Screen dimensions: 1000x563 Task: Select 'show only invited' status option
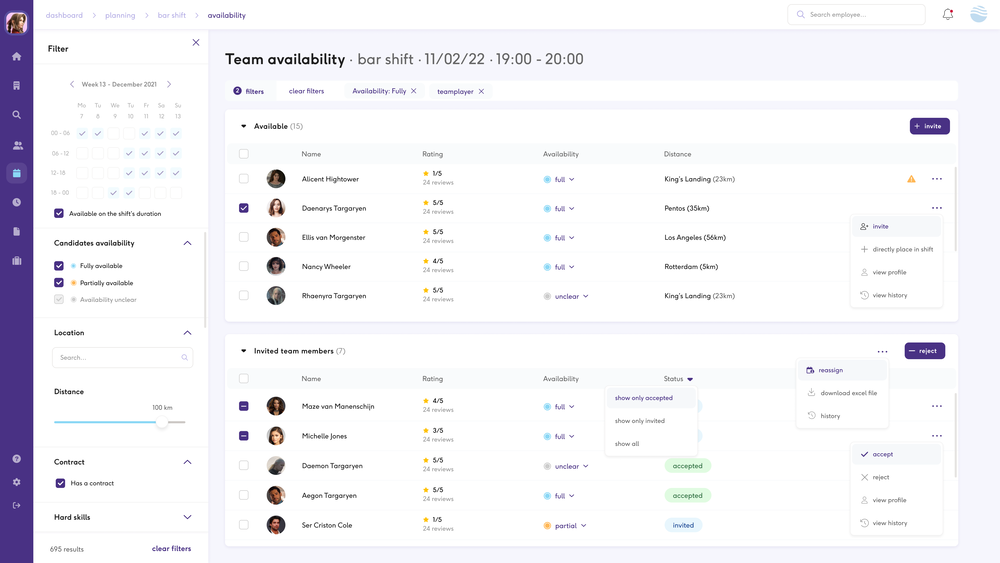tap(640, 421)
